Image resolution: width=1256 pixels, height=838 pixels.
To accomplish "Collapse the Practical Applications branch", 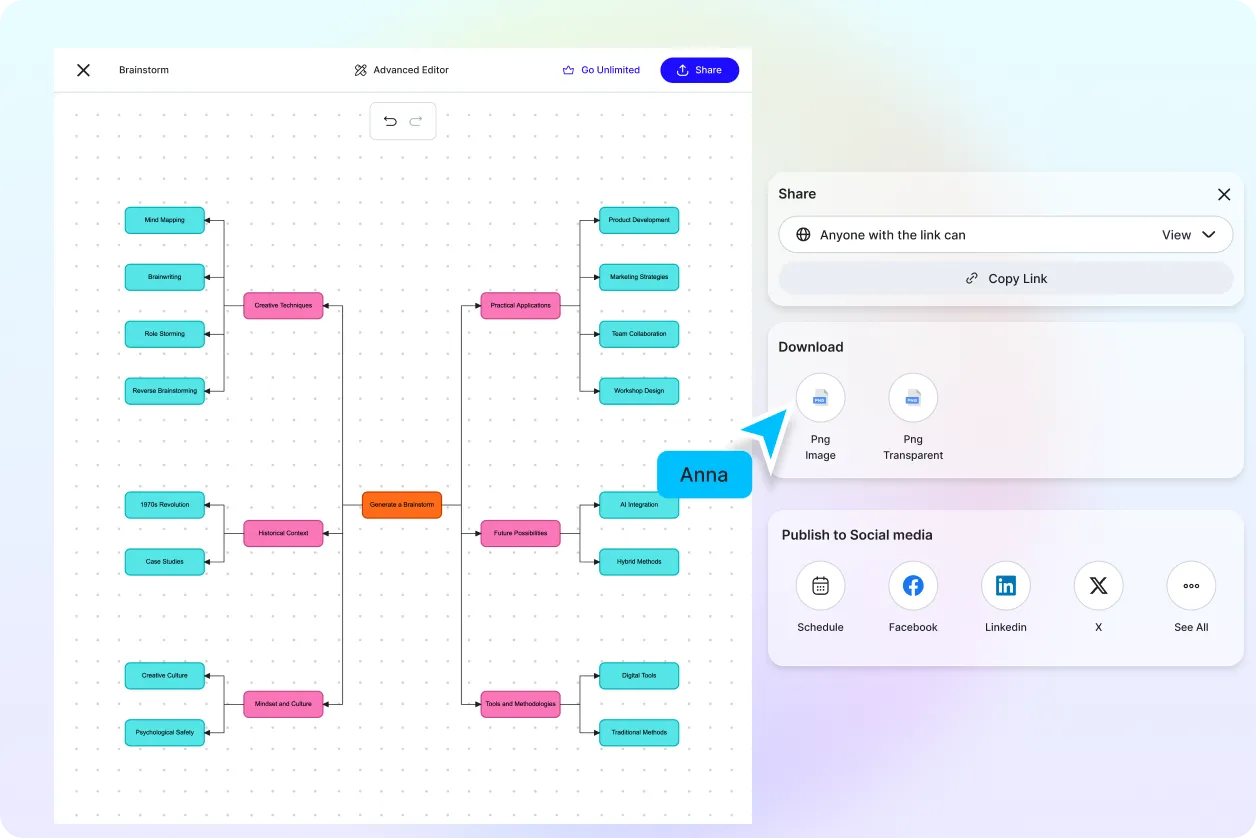I will (520, 306).
